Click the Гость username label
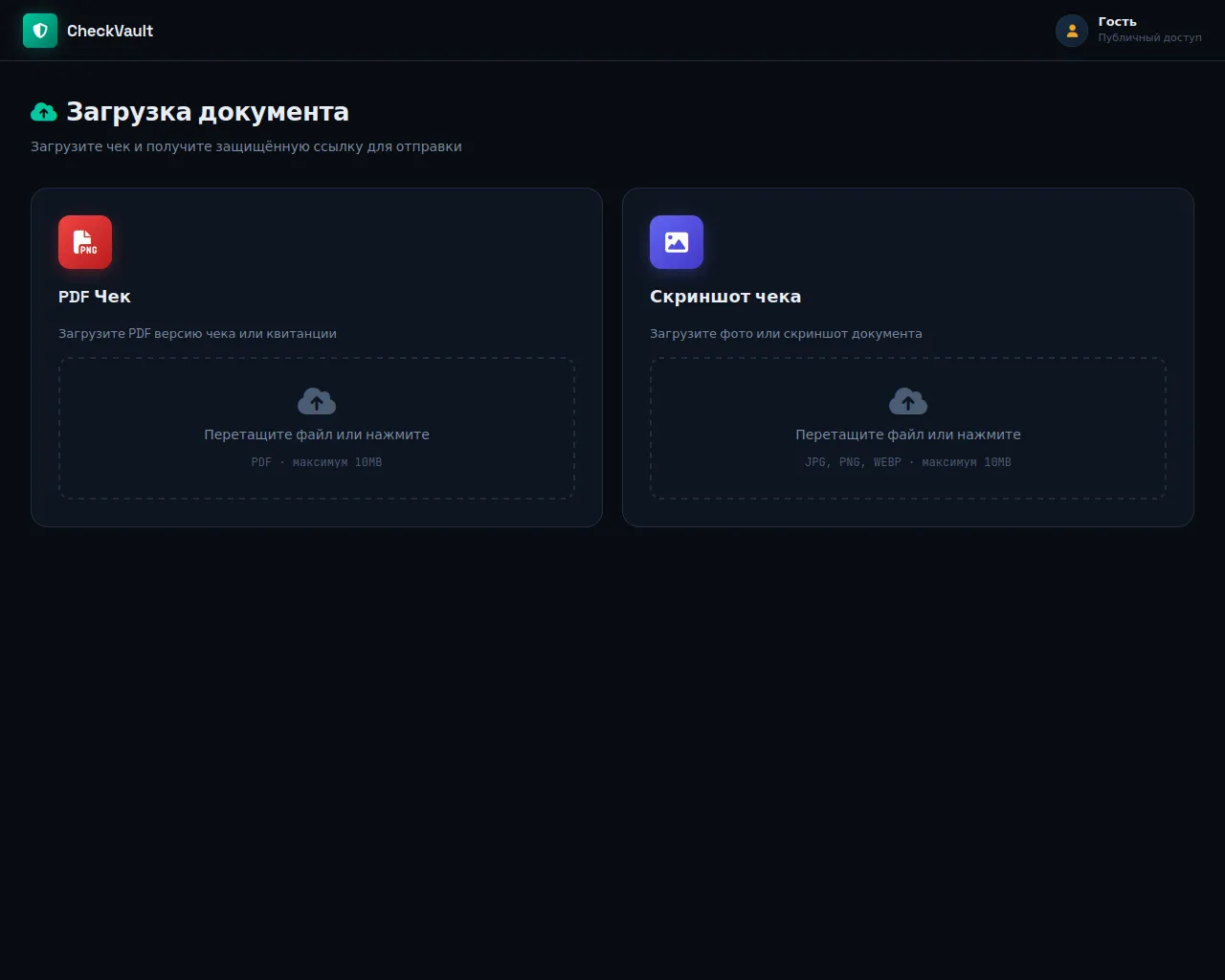 tap(1117, 21)
